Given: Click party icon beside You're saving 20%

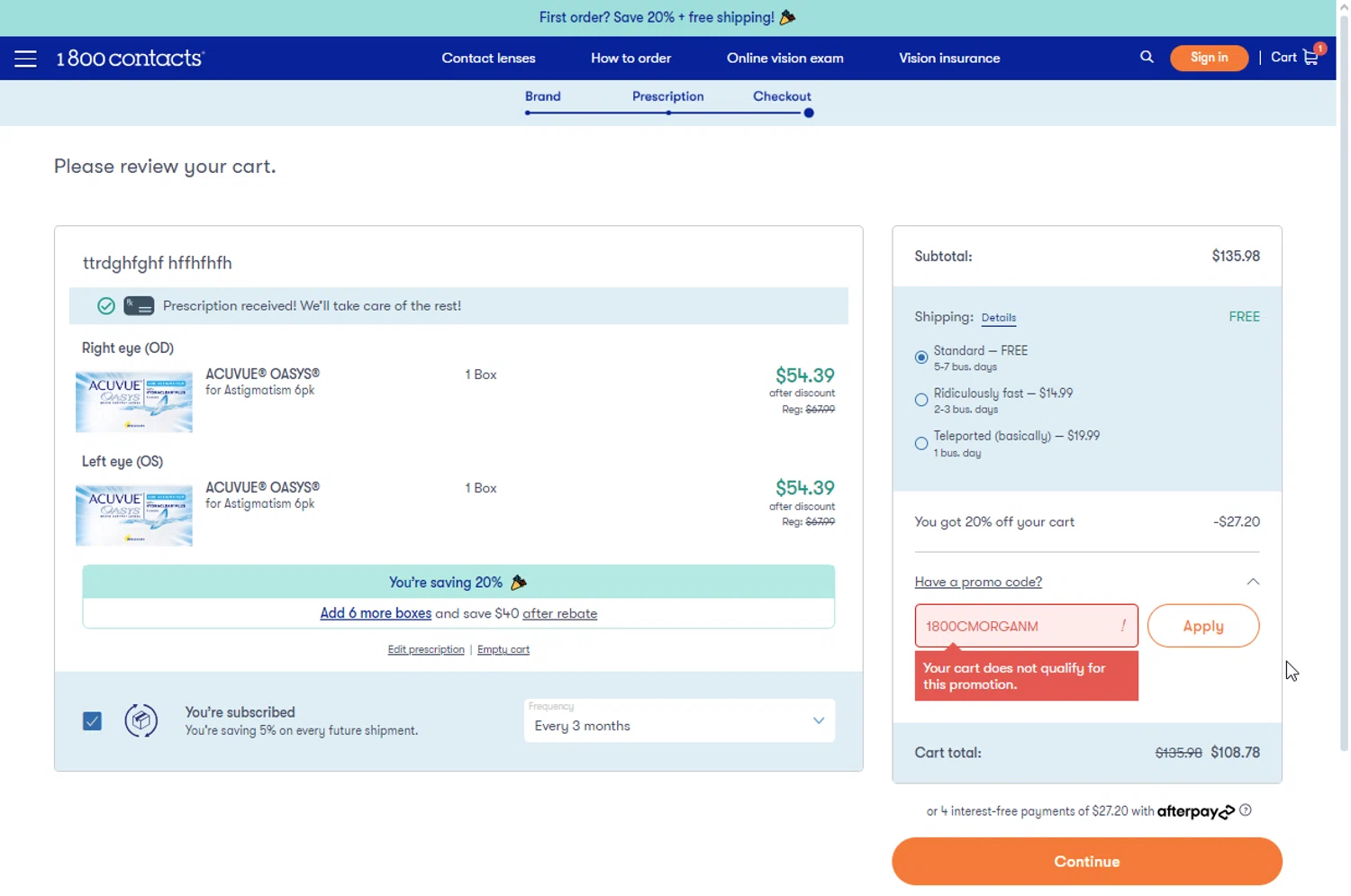Looking at the screenshot, I should tap(518, 583).
